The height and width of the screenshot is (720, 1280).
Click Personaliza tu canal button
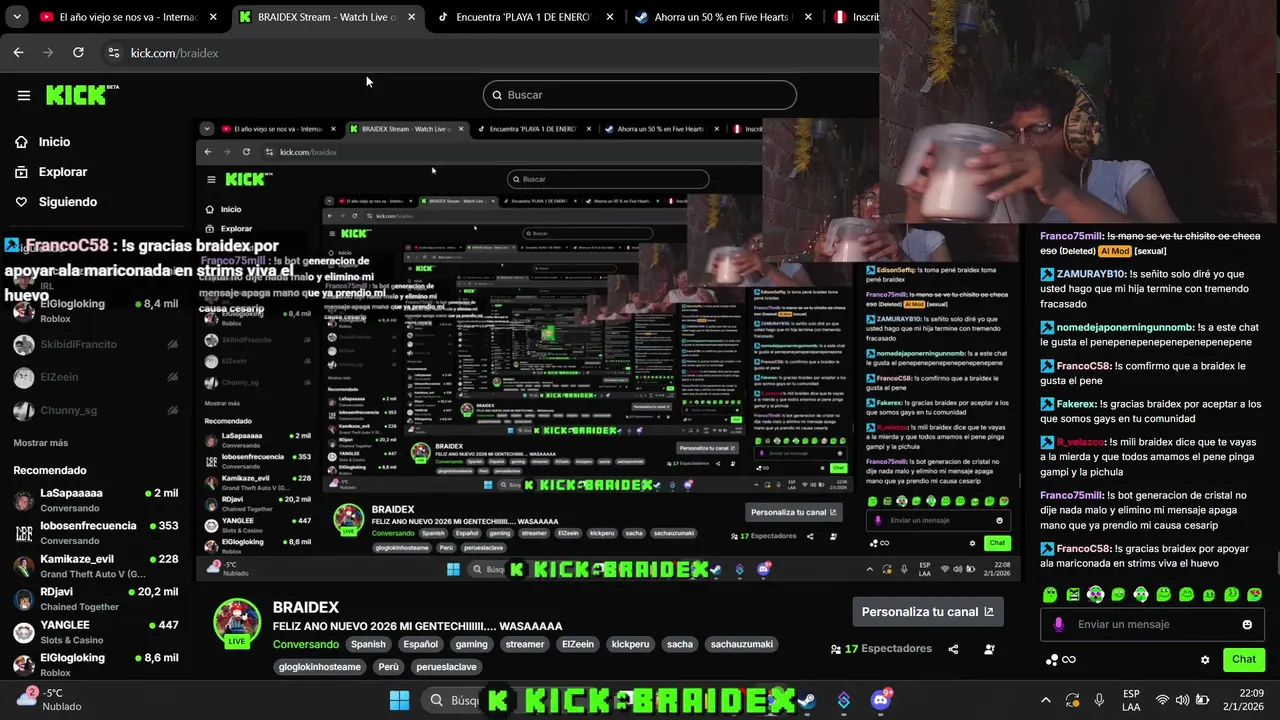(x=928, y=612)
